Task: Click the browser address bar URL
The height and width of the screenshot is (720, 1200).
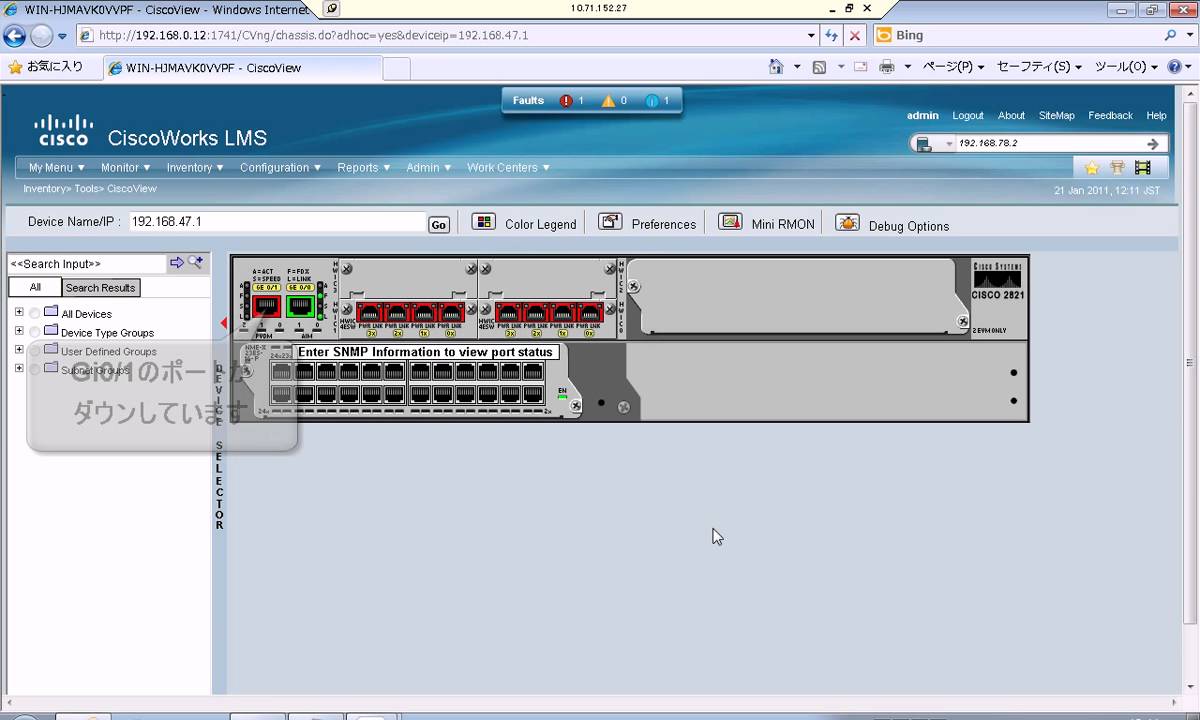Action: pyautogui.click(x=440, y=35)
